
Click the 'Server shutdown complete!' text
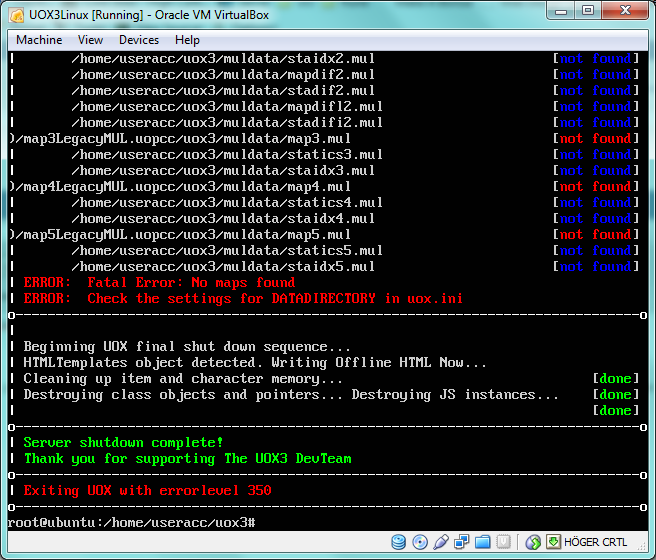click(x=123, y=442)
